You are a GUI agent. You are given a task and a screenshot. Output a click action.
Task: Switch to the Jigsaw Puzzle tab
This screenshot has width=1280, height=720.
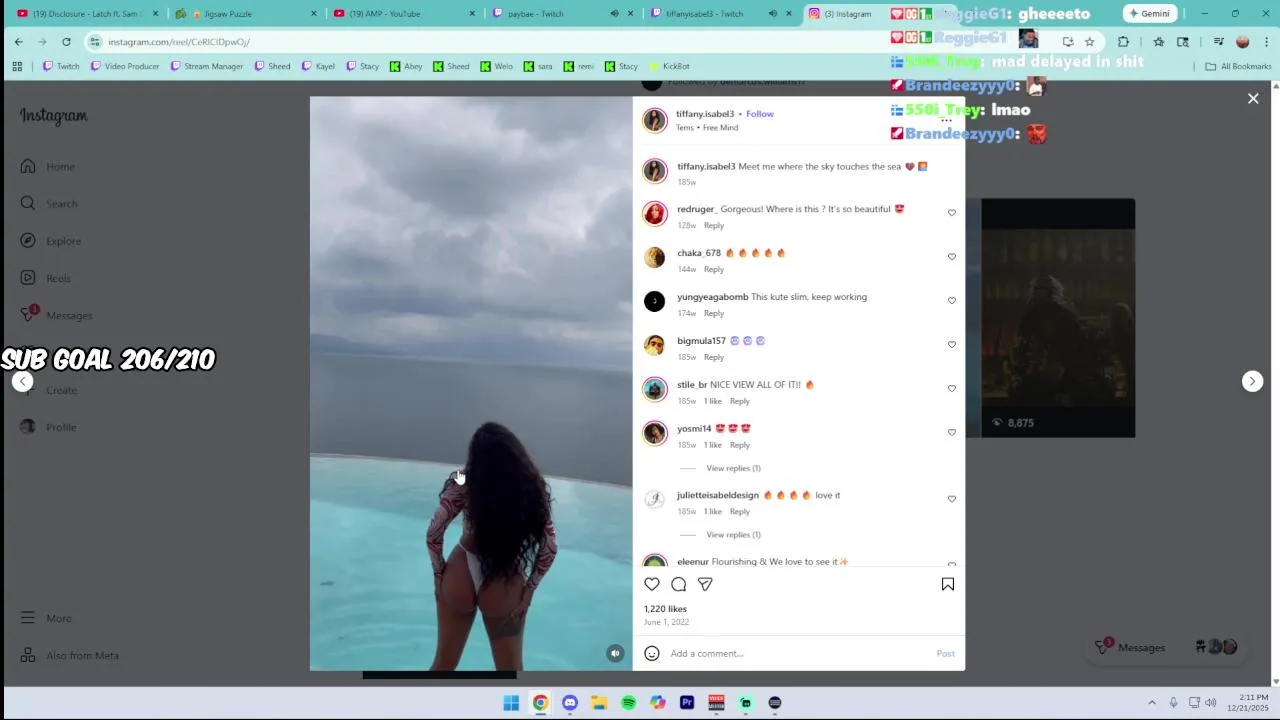[247, 14]
